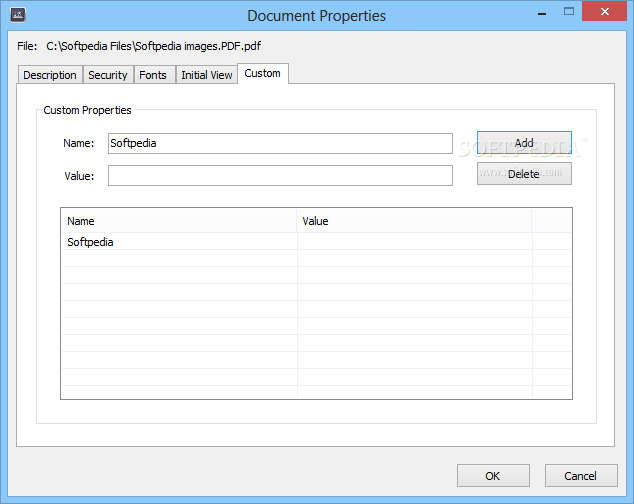Cancel the Document Properties dialog
Viewport: 634px width, 504px height.
(581, 476)
